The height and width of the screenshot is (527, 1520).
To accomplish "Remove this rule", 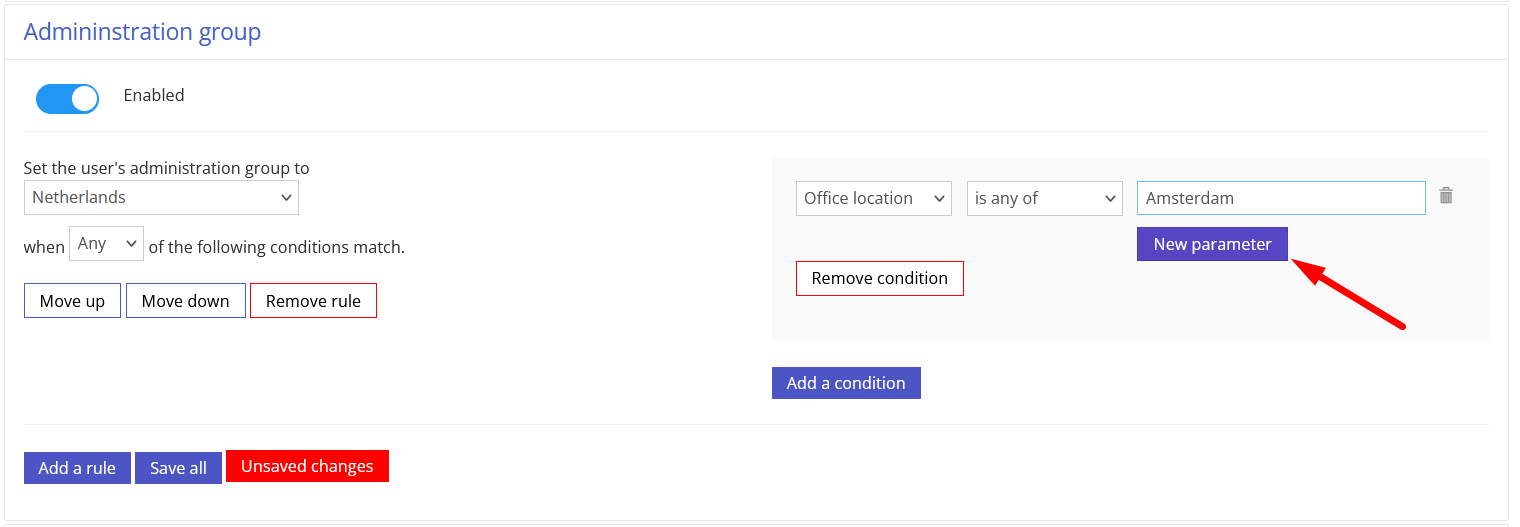I will point(313,301).
